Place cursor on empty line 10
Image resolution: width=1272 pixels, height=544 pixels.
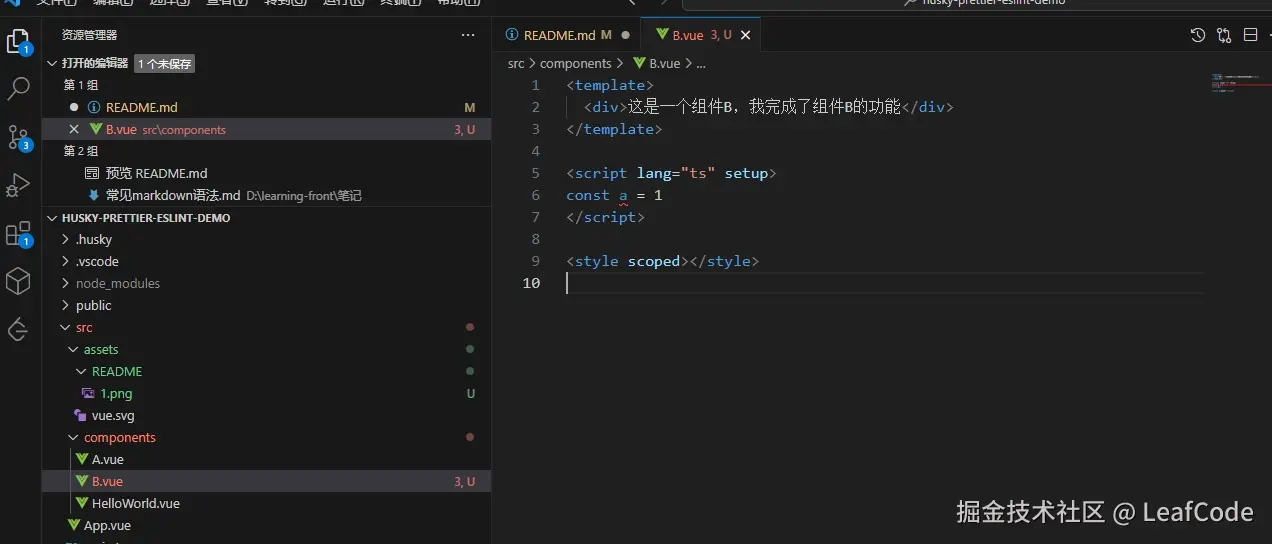pyautogui.click(x=885, y=283)
